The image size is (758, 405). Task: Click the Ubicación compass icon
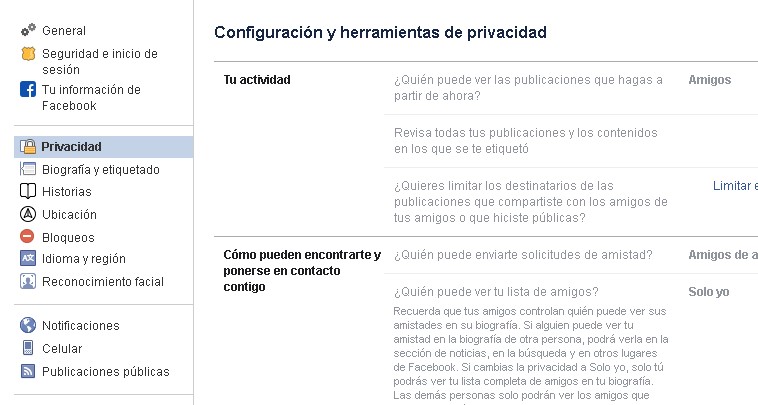click(28, 214)
